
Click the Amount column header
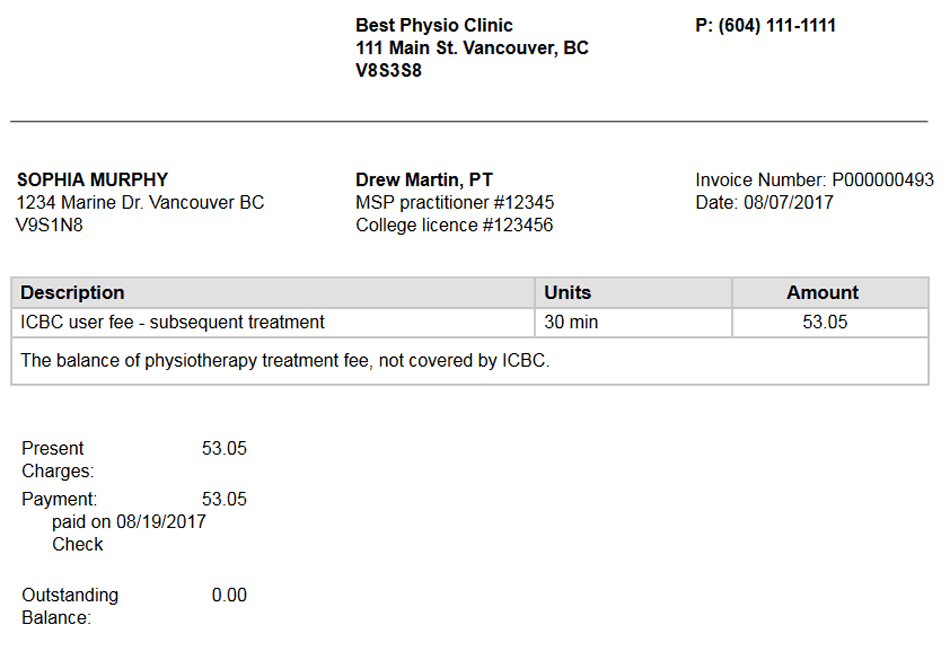pyautogui.click(x=822, y=293)
